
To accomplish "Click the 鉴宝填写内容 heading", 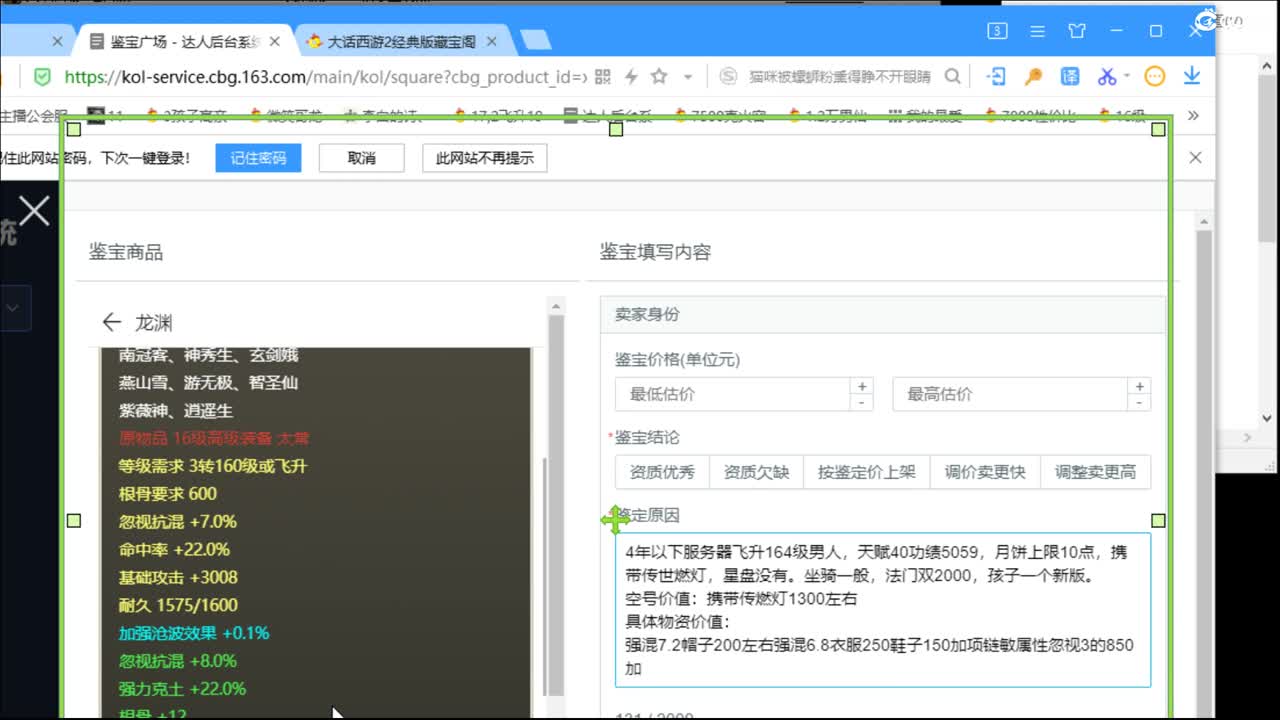I will [655, 252].
